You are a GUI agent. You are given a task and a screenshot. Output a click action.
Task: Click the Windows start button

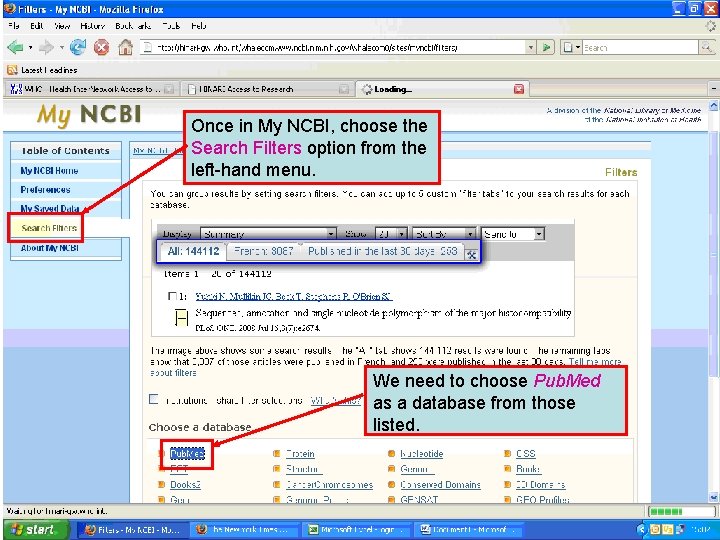pos(36,529)
